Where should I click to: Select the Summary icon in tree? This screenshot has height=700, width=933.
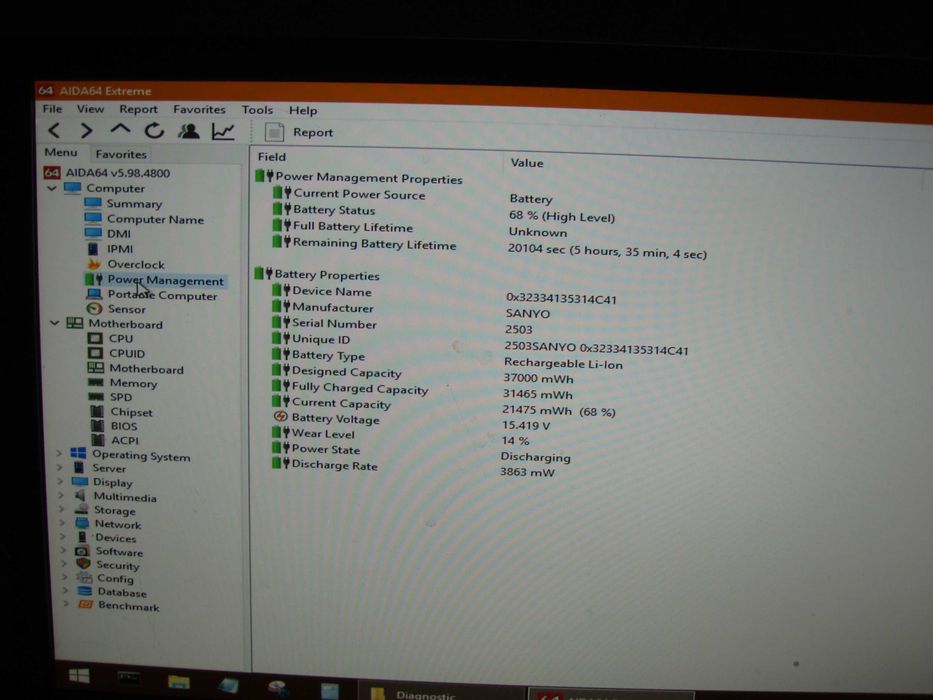click(x=93, y=202)
